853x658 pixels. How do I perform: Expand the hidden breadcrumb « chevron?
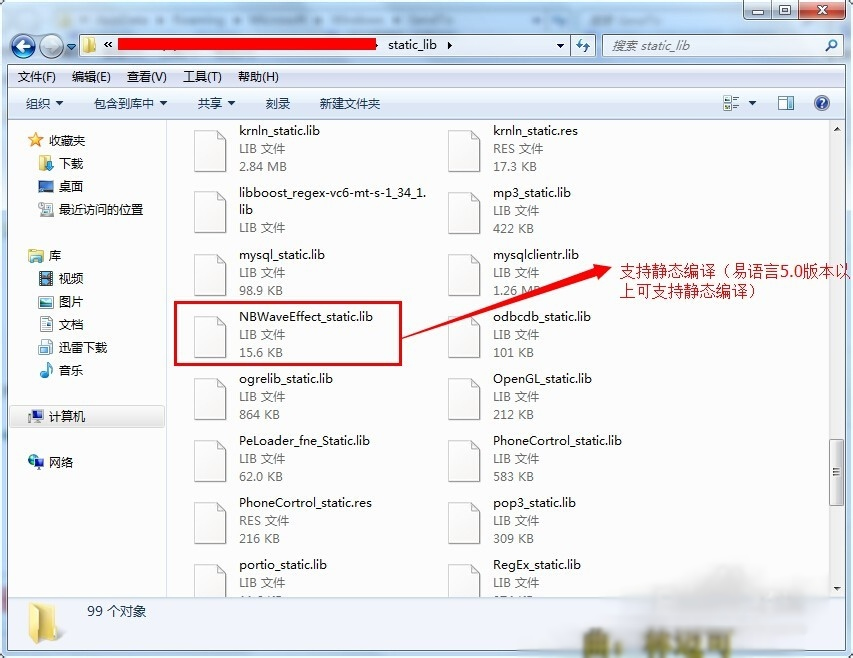click(108, 45)
